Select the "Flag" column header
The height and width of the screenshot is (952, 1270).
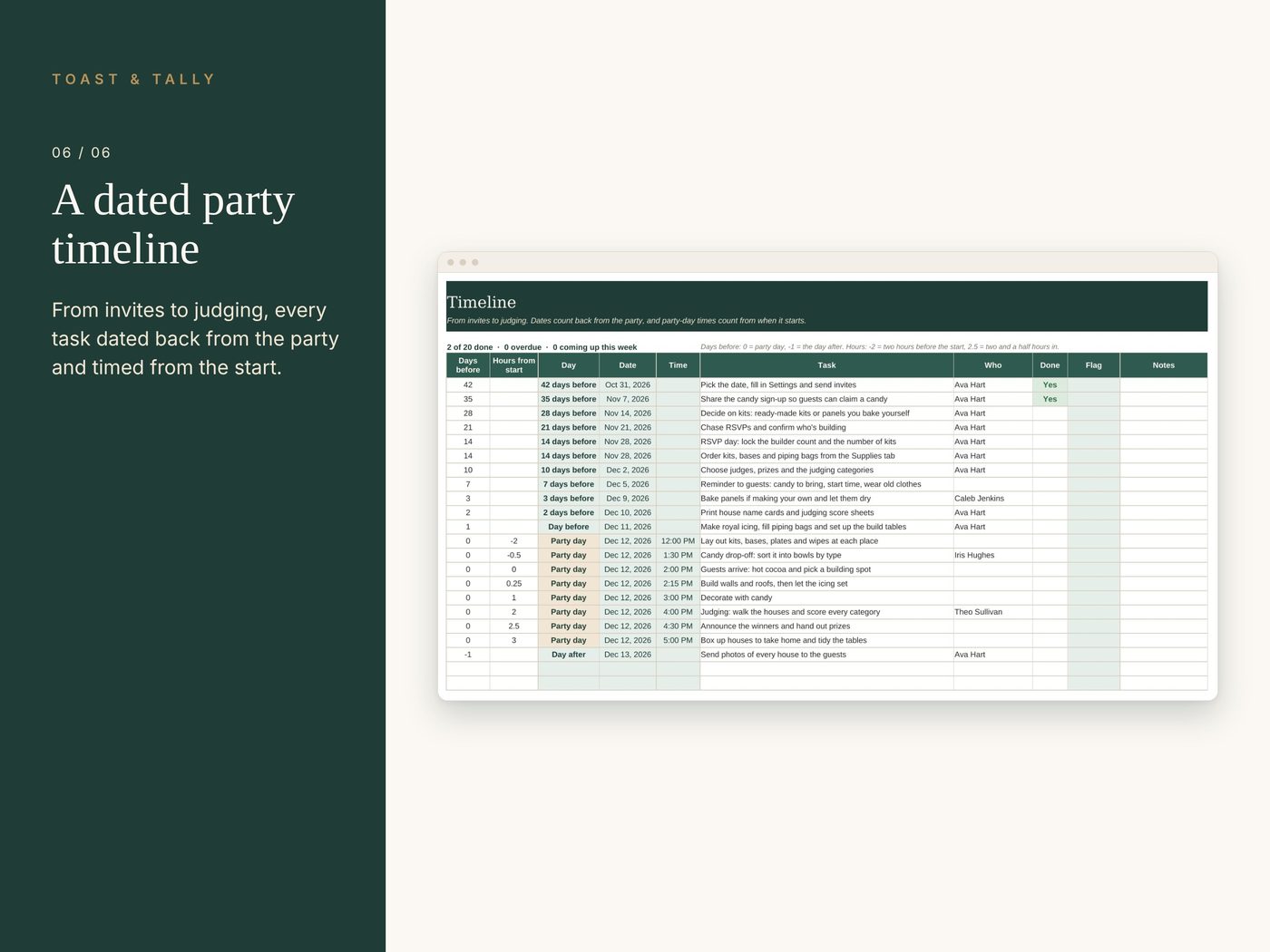click(x=1093, y=365)
